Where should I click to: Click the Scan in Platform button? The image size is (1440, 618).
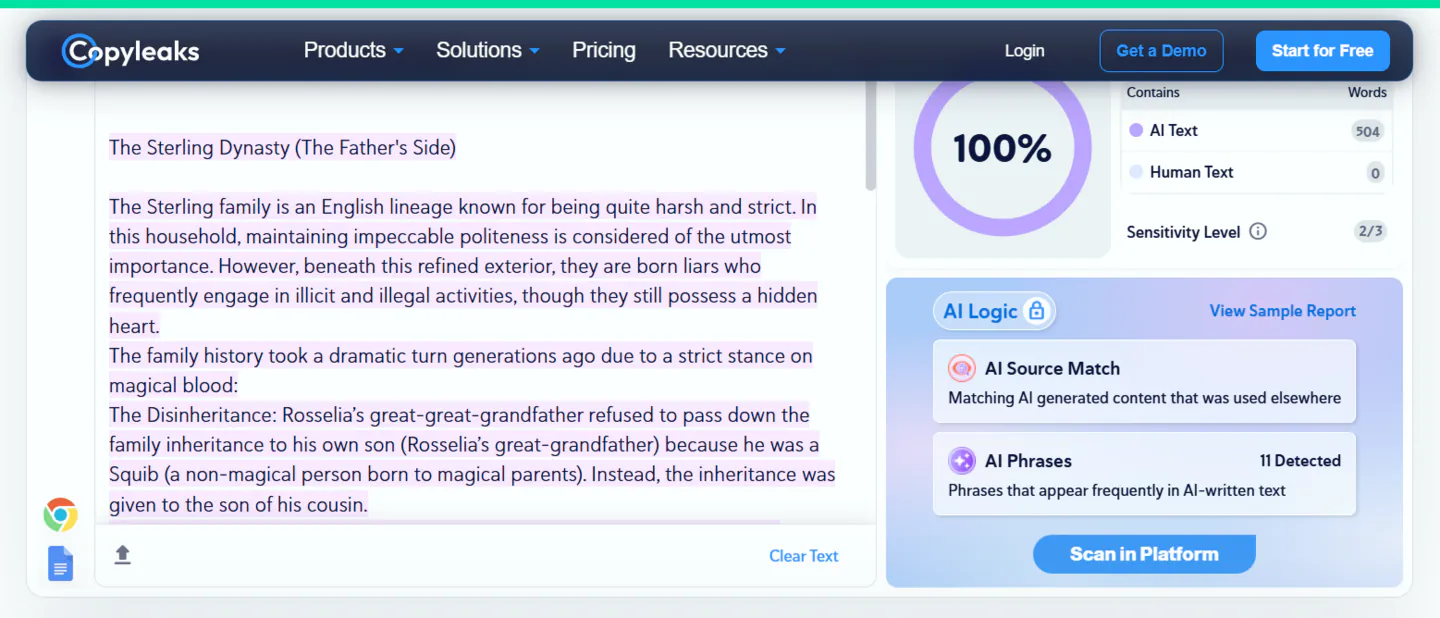coord(1144,554)
